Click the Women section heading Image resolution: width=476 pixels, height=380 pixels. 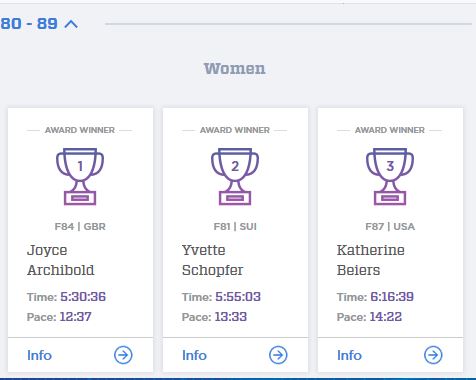pos(235,69)
